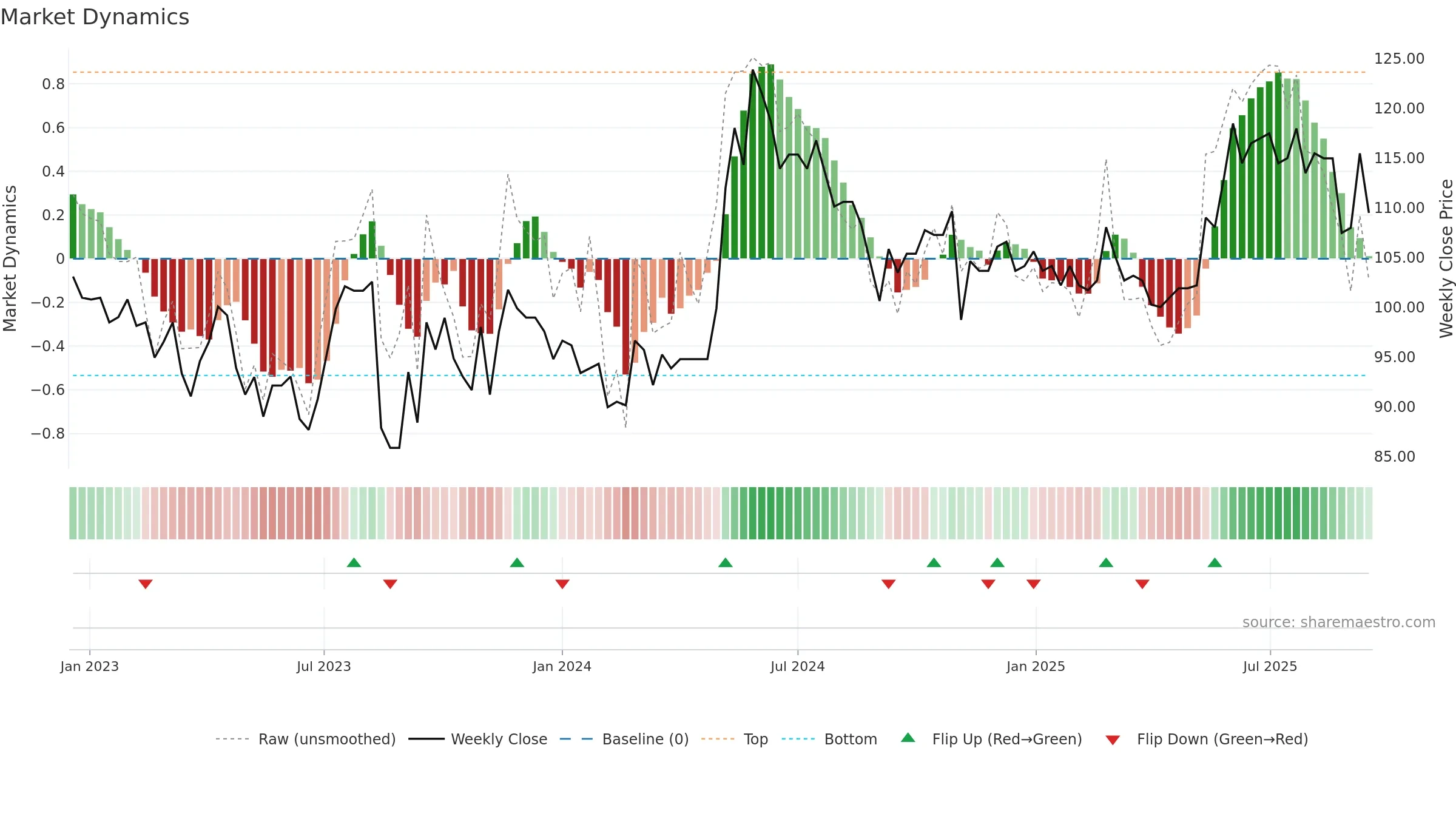Click the Weekly Close Price right axis title
1456x819 pixels.
tap(1446, 258)
